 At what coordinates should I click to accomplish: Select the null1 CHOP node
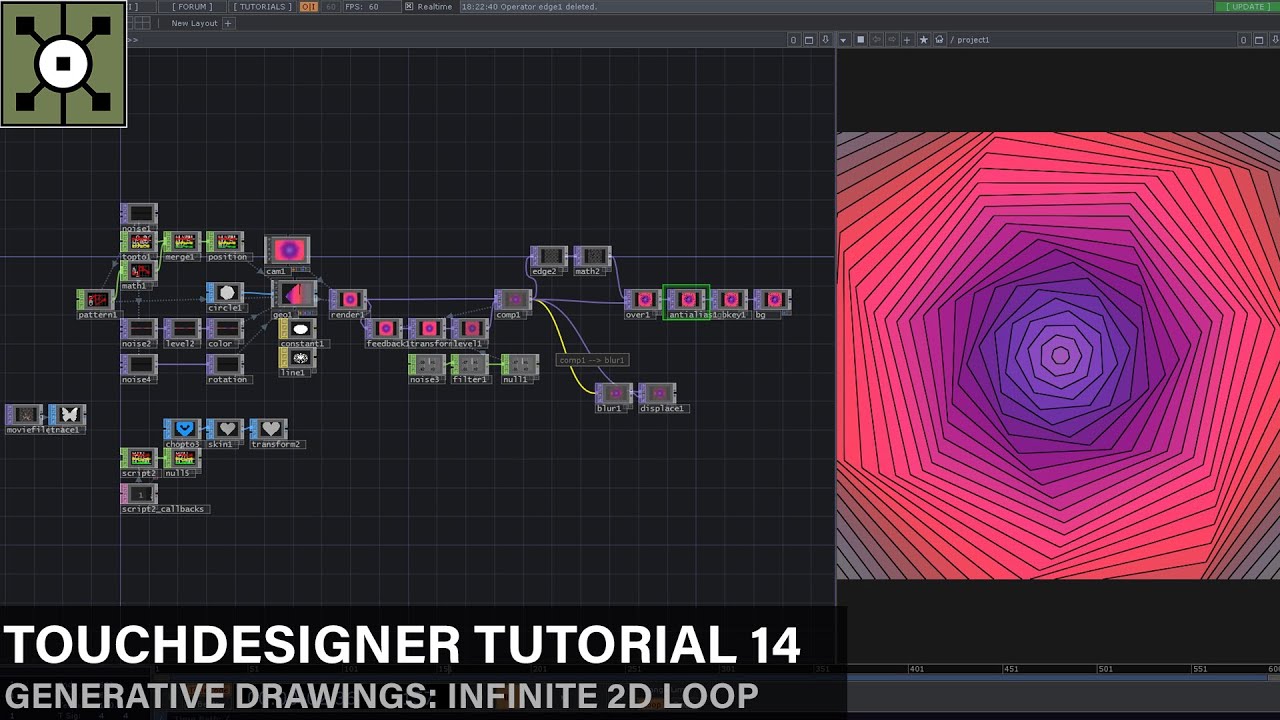[x=520, y=365]
